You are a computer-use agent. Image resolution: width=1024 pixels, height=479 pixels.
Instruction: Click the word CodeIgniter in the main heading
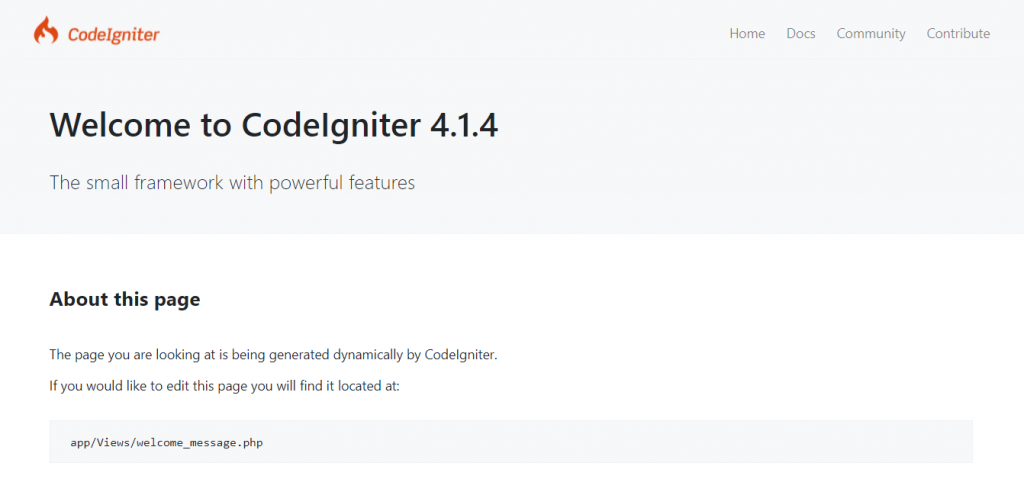tap(331, 125)
